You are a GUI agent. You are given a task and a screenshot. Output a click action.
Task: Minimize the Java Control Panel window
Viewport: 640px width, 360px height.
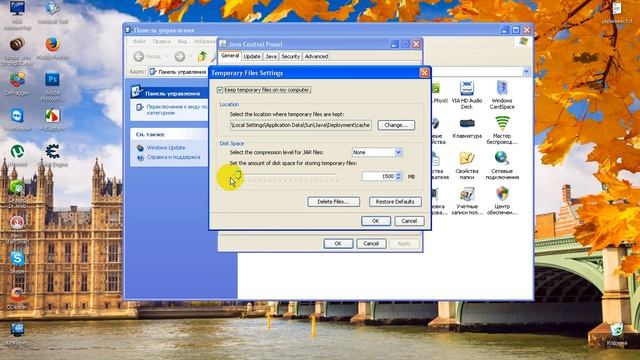(x=394, y=44)
